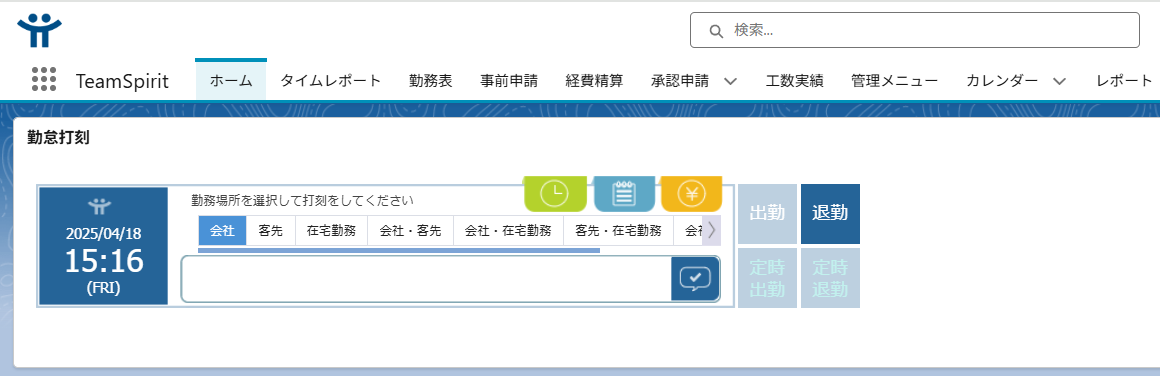Viewport: 1160px width, 376px height.
Task: Switch to タイムレポート tab
Action: pos(331,81)
